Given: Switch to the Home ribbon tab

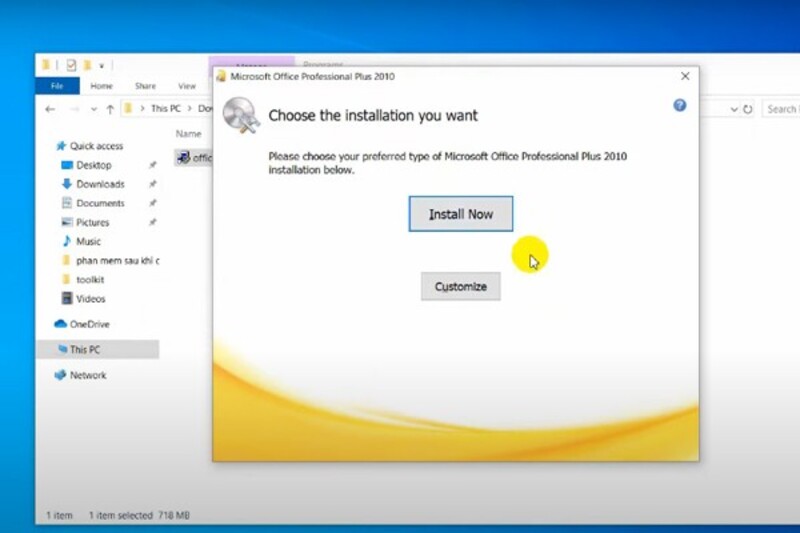Looking at the screenshot, I should 102,86.
